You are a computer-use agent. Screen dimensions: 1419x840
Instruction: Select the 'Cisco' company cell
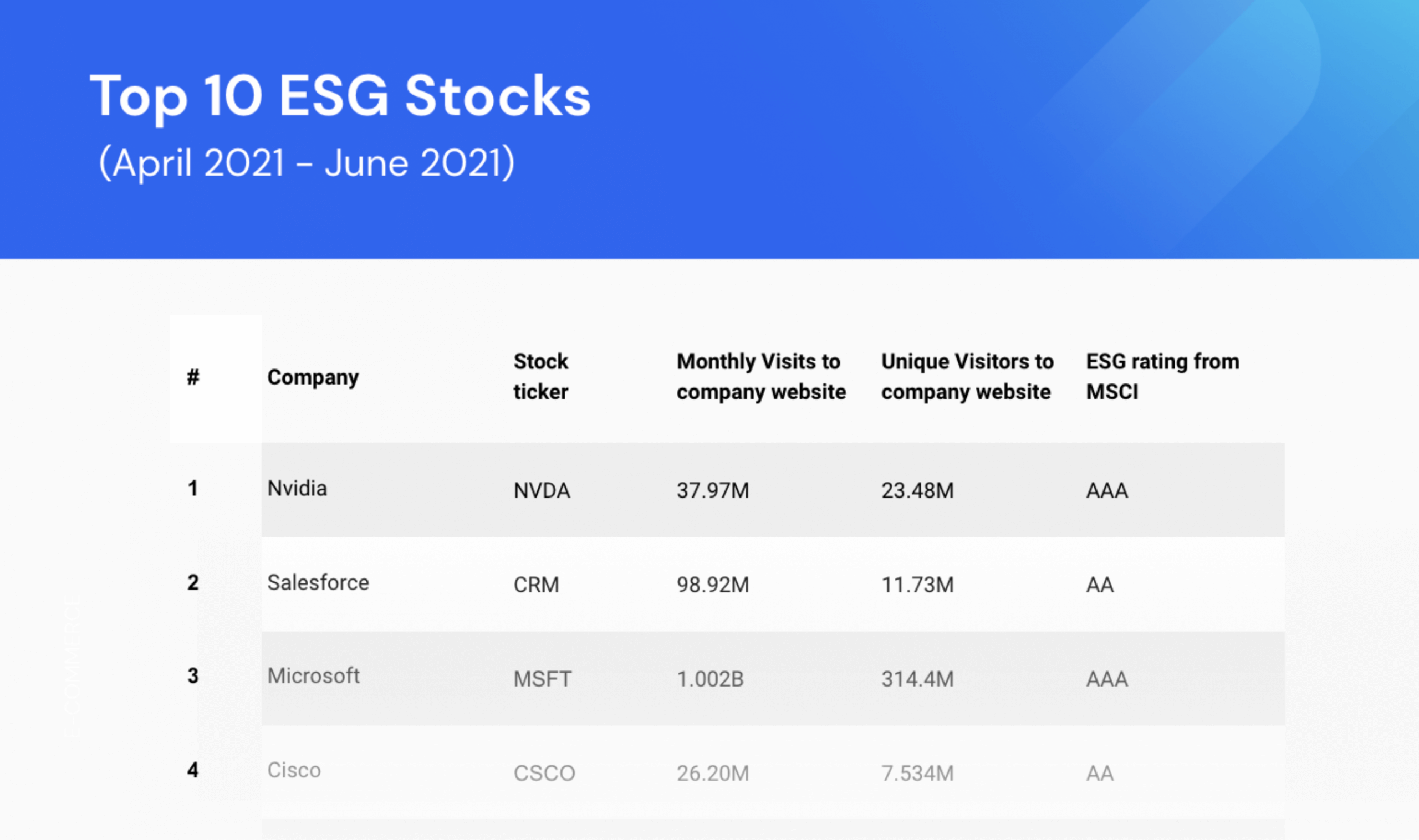click(x=294, y=770)
